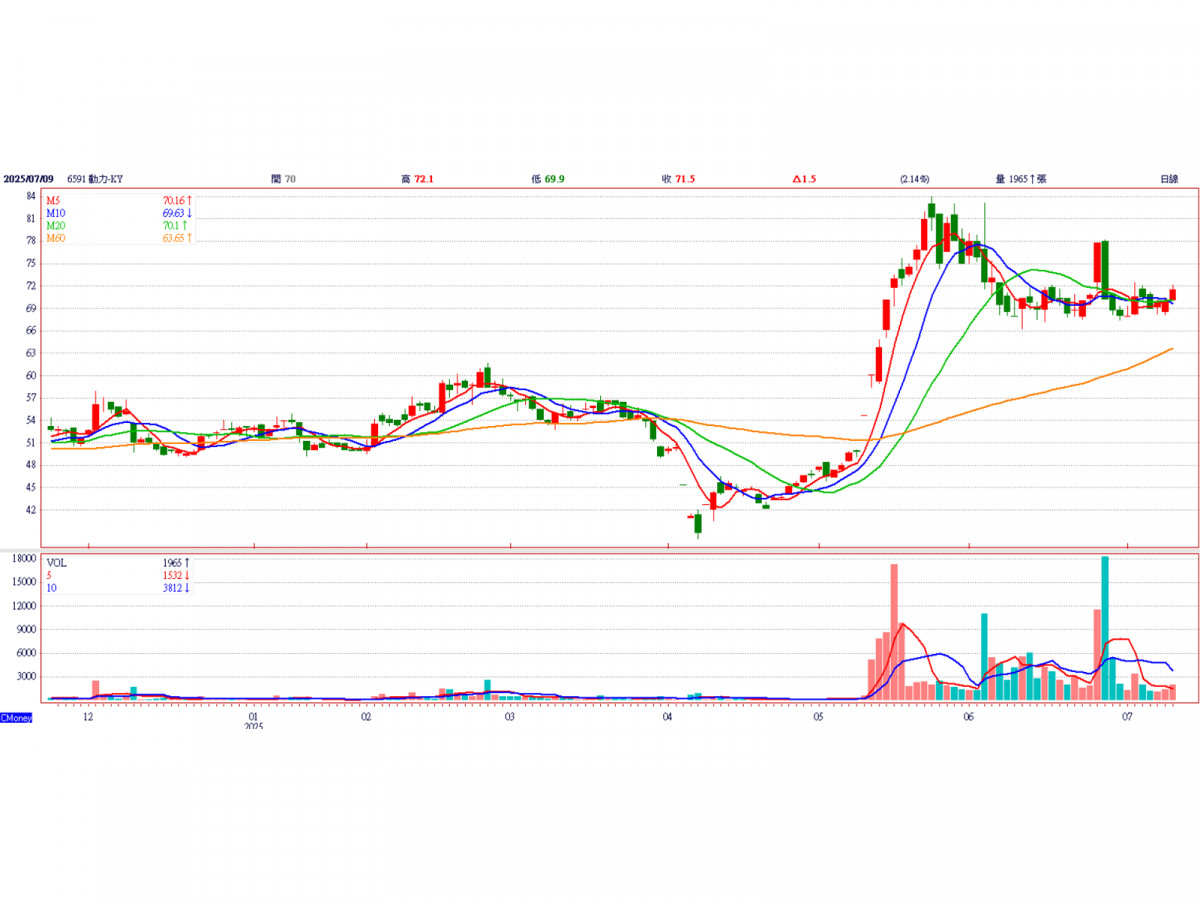The width and height of the screenshot is (1200, 900).
Task: Click the (2.14%) percentage change value
Action: (913, 179)
